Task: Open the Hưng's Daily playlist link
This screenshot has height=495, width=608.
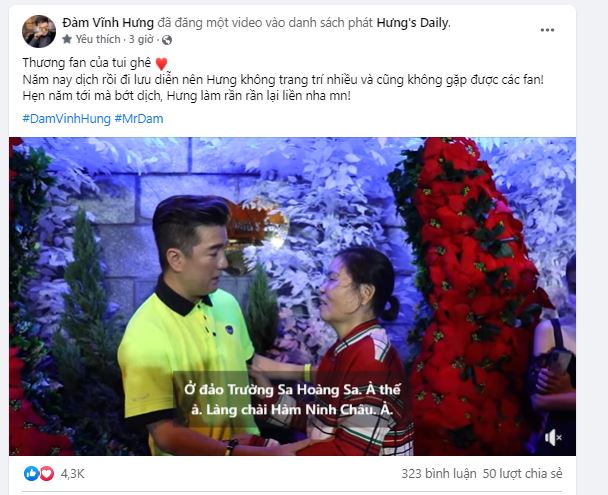Action: [412, 23]
